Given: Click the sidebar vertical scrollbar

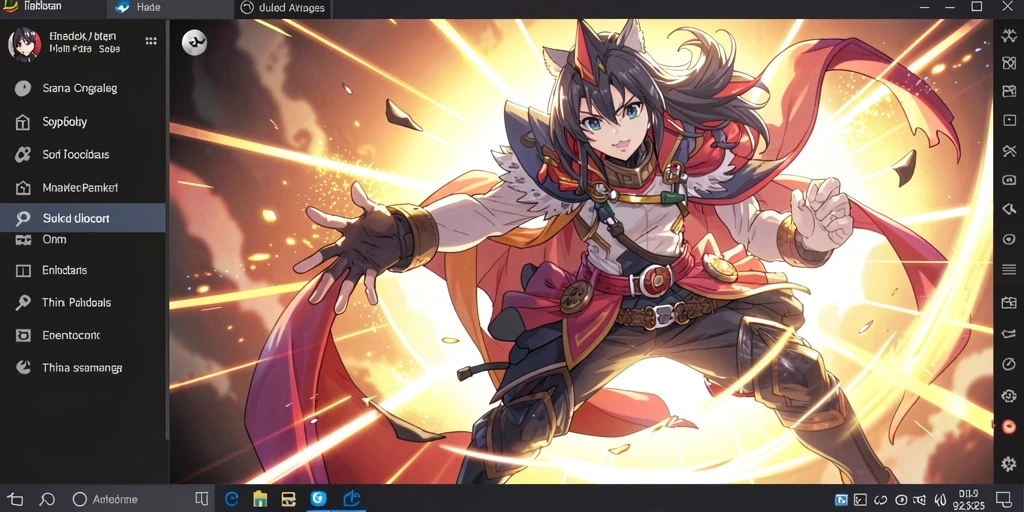Looking at the screenshot, I should point(167,229).
